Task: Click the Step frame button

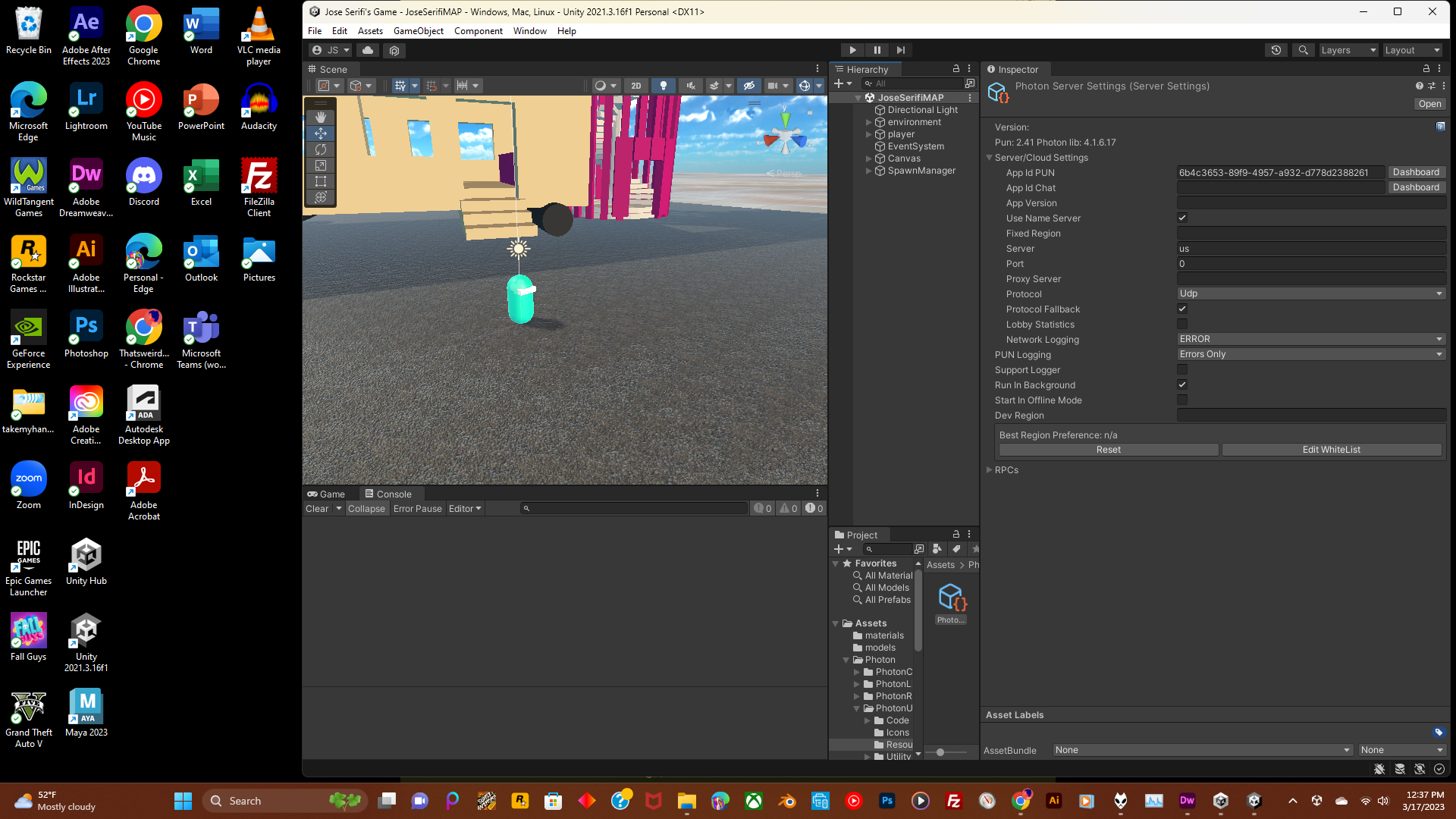Action: click(901, 50)
